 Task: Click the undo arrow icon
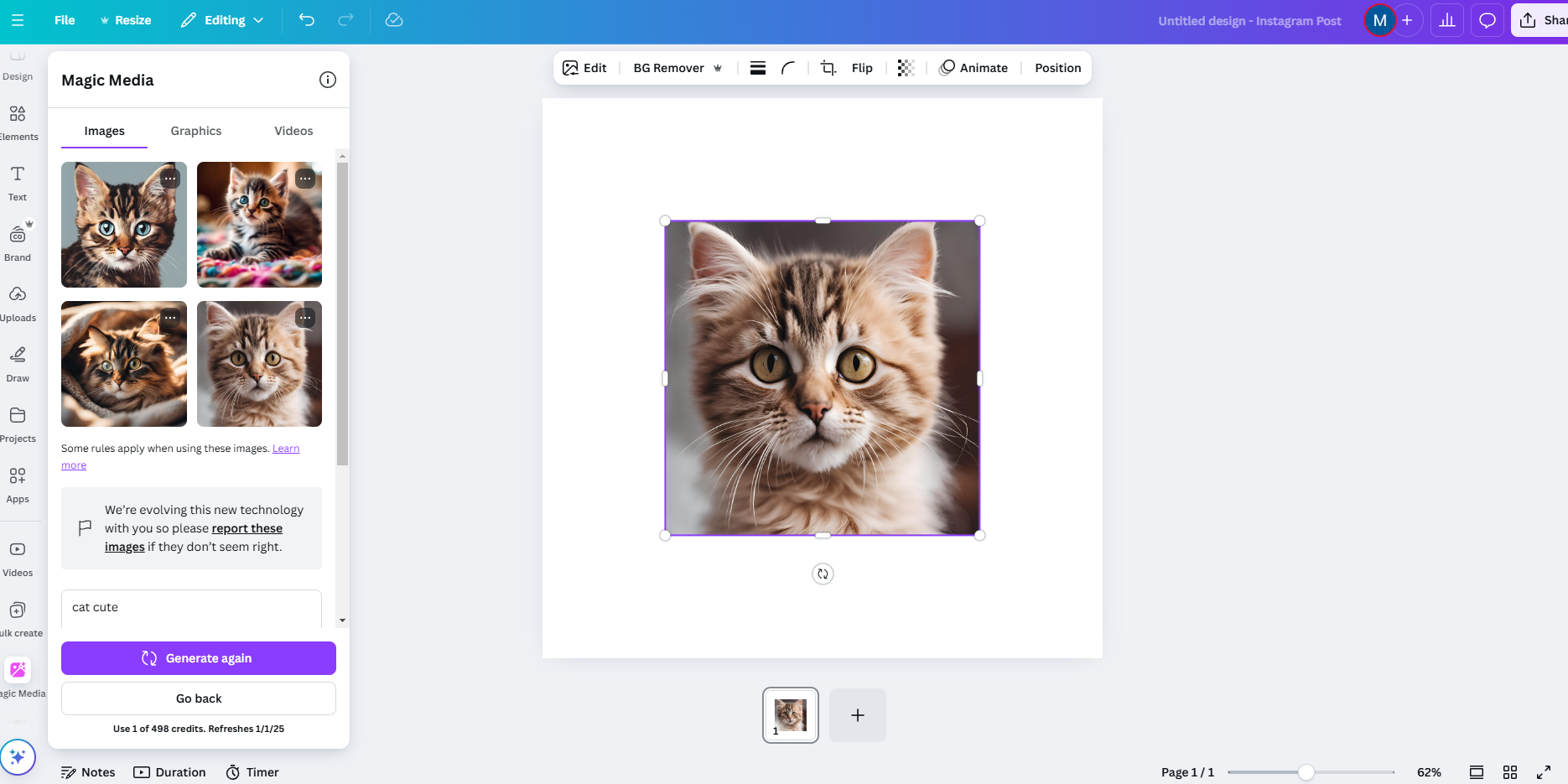[307, 20]
